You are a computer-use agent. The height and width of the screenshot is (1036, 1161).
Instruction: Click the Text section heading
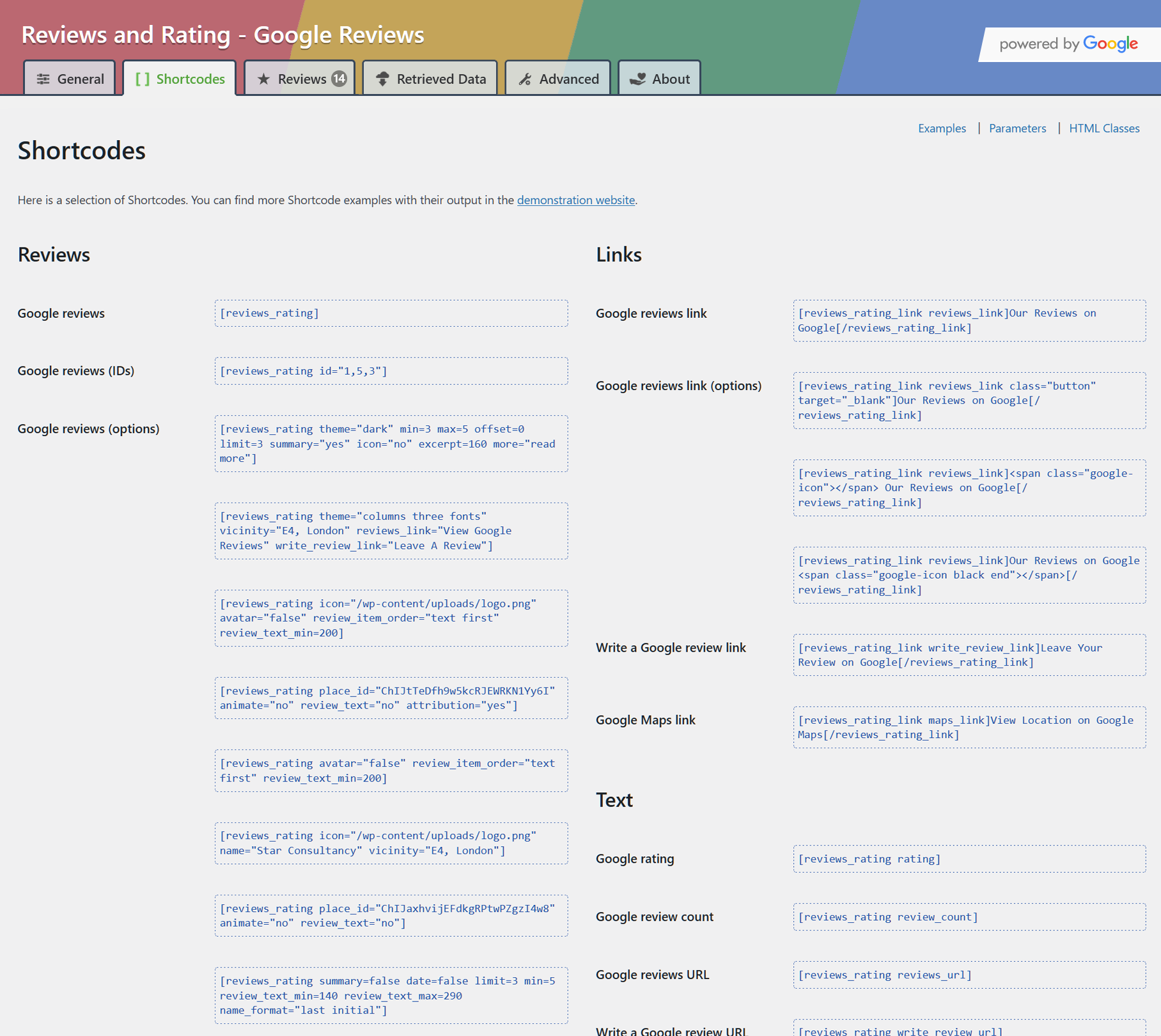pyautogui.click(x=614, y=800)
